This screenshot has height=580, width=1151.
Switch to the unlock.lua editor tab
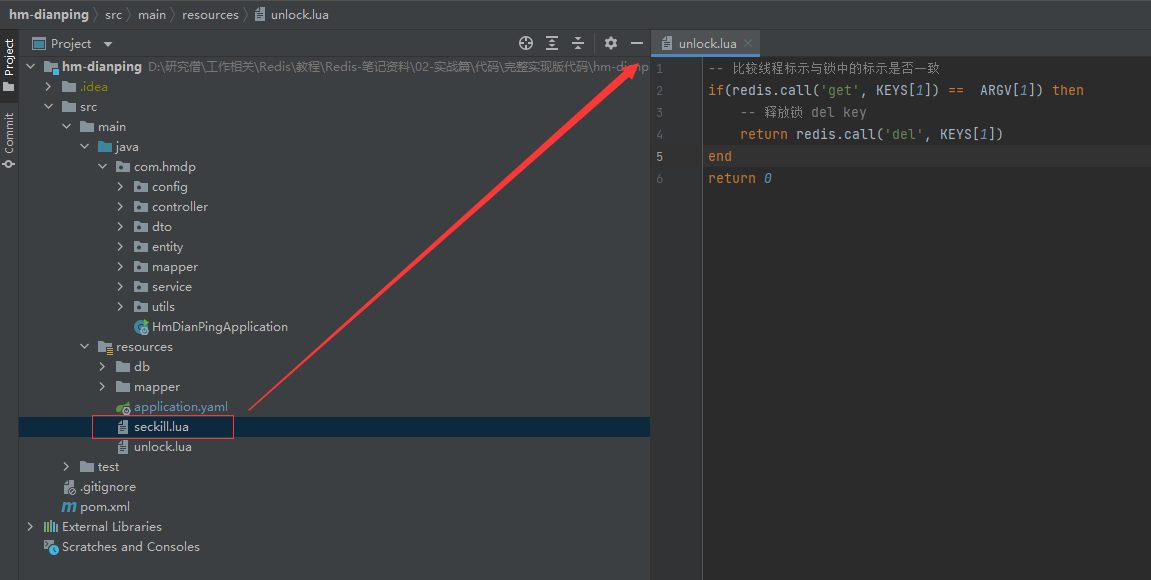(706, 44)
